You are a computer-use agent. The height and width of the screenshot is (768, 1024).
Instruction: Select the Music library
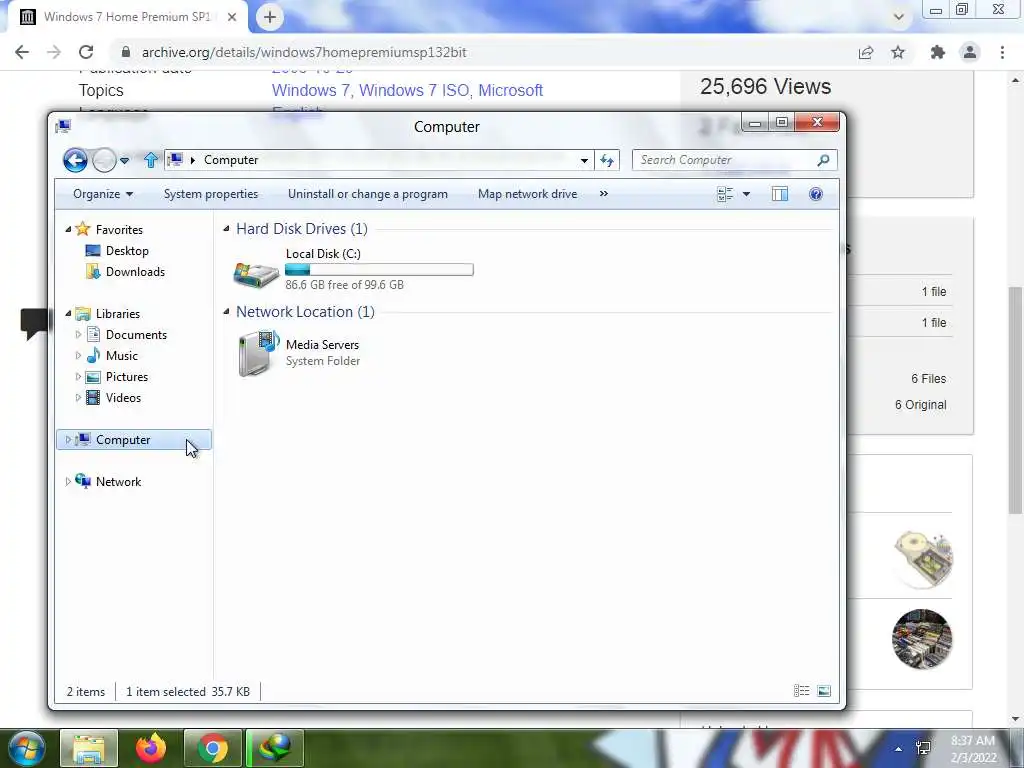click(121, 356)
